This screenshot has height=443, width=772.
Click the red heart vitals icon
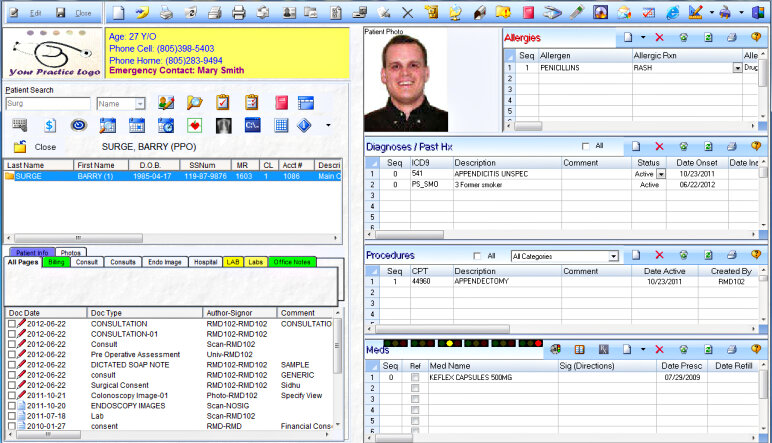195,125
